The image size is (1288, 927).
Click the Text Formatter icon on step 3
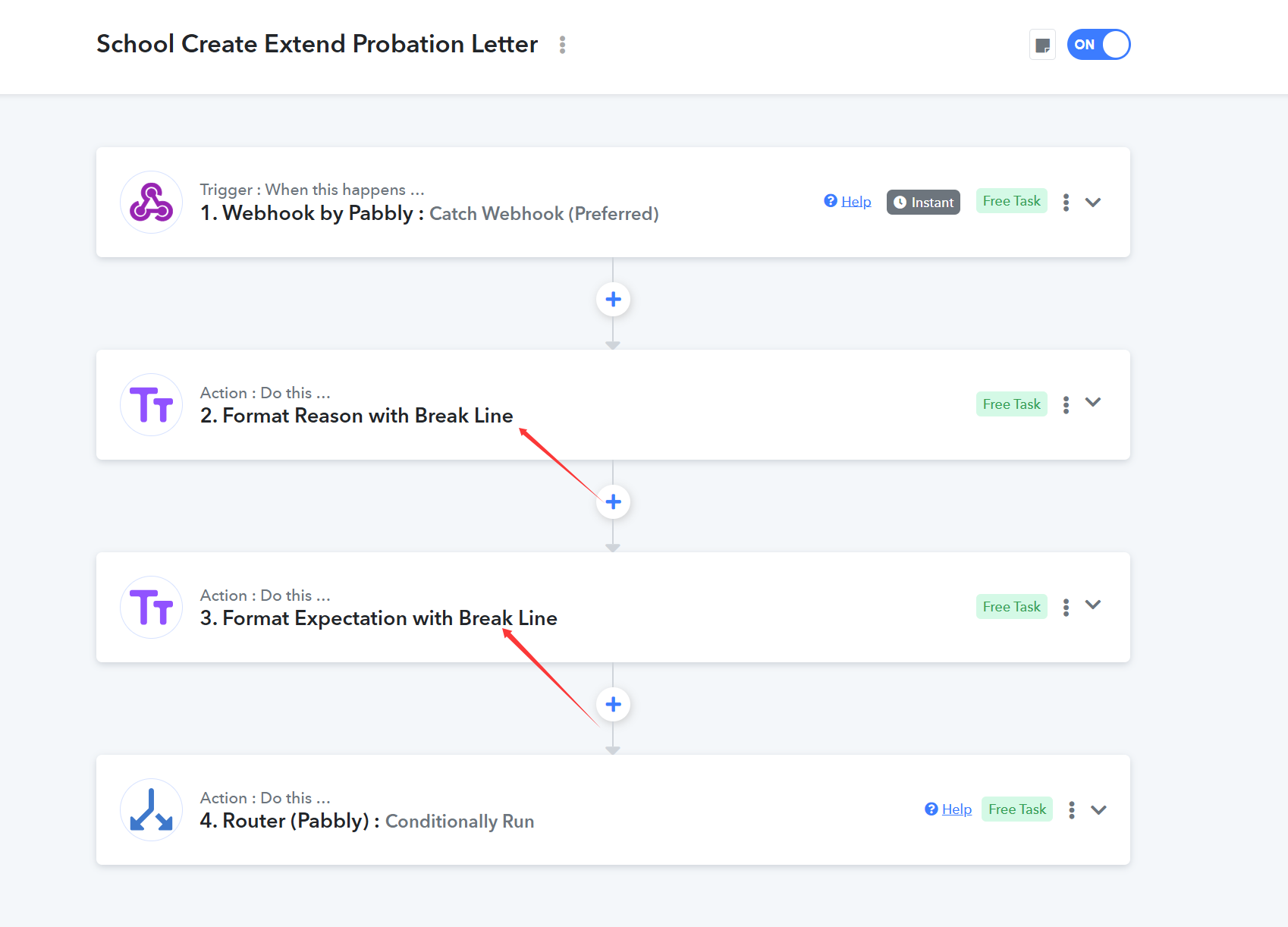pos(152,608)
